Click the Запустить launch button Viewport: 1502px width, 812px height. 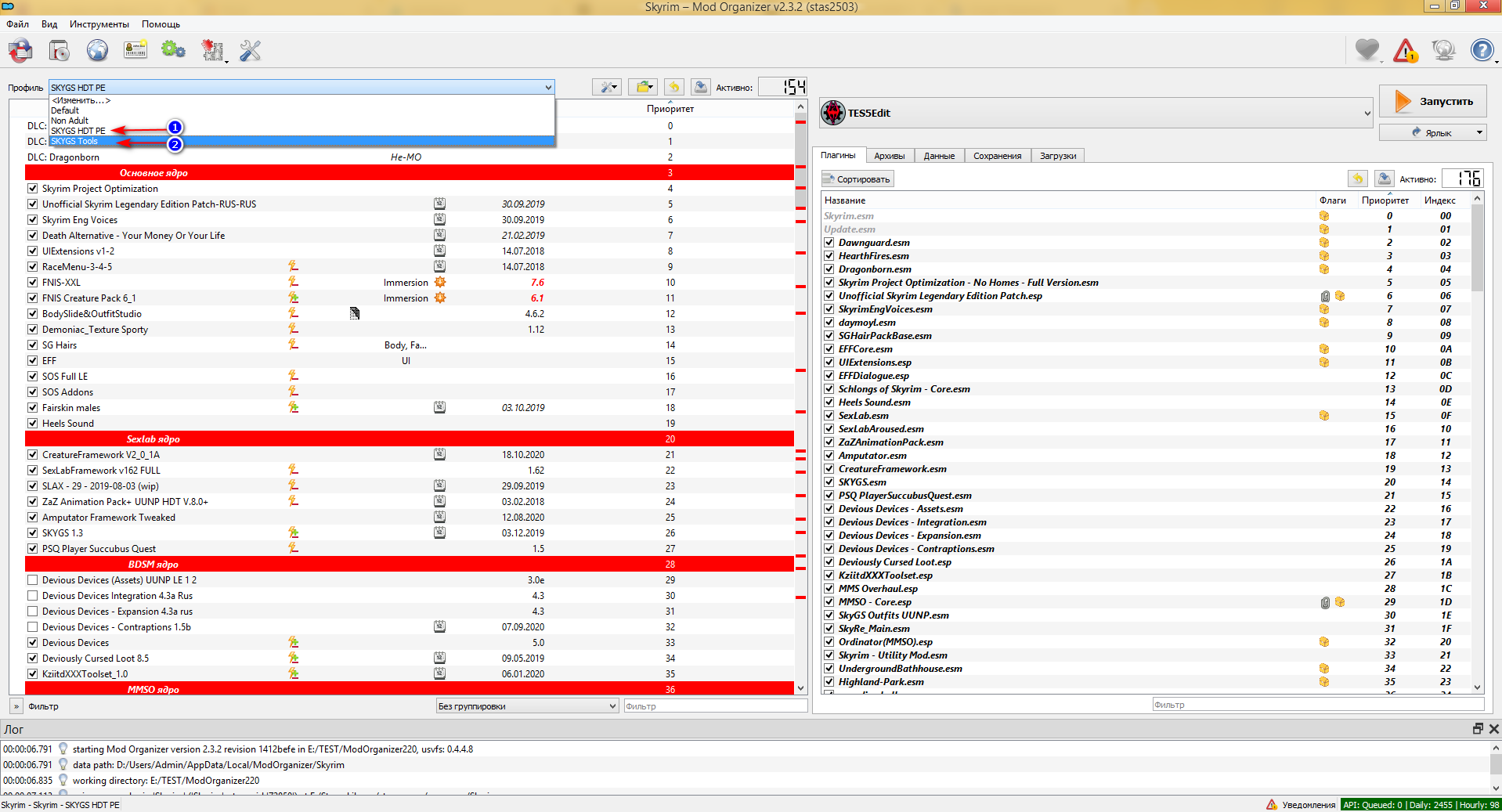tap(1432, 102)
